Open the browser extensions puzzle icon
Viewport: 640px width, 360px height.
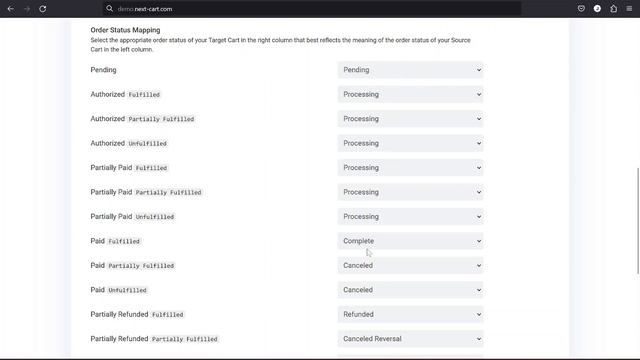(x=613, y=9)
